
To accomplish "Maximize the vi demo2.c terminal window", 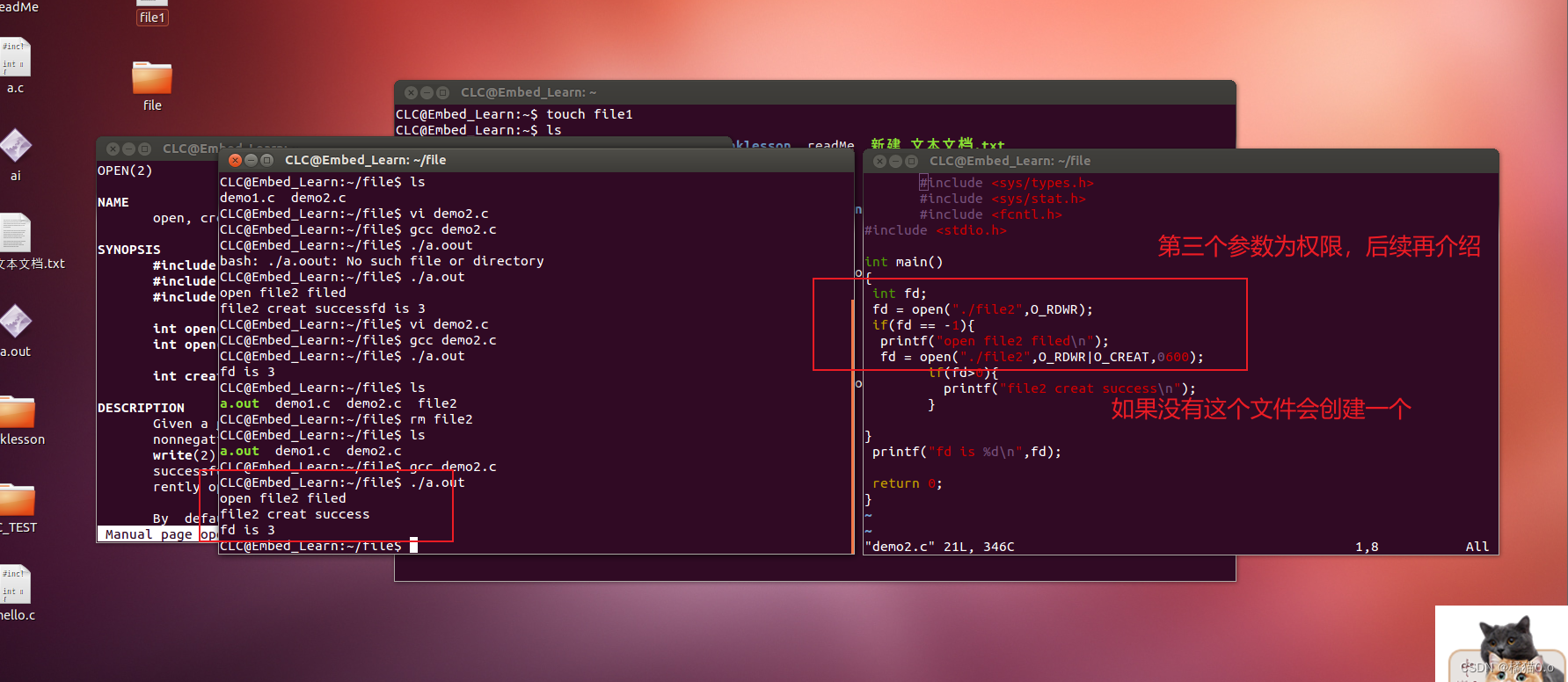I will point(911,161).
